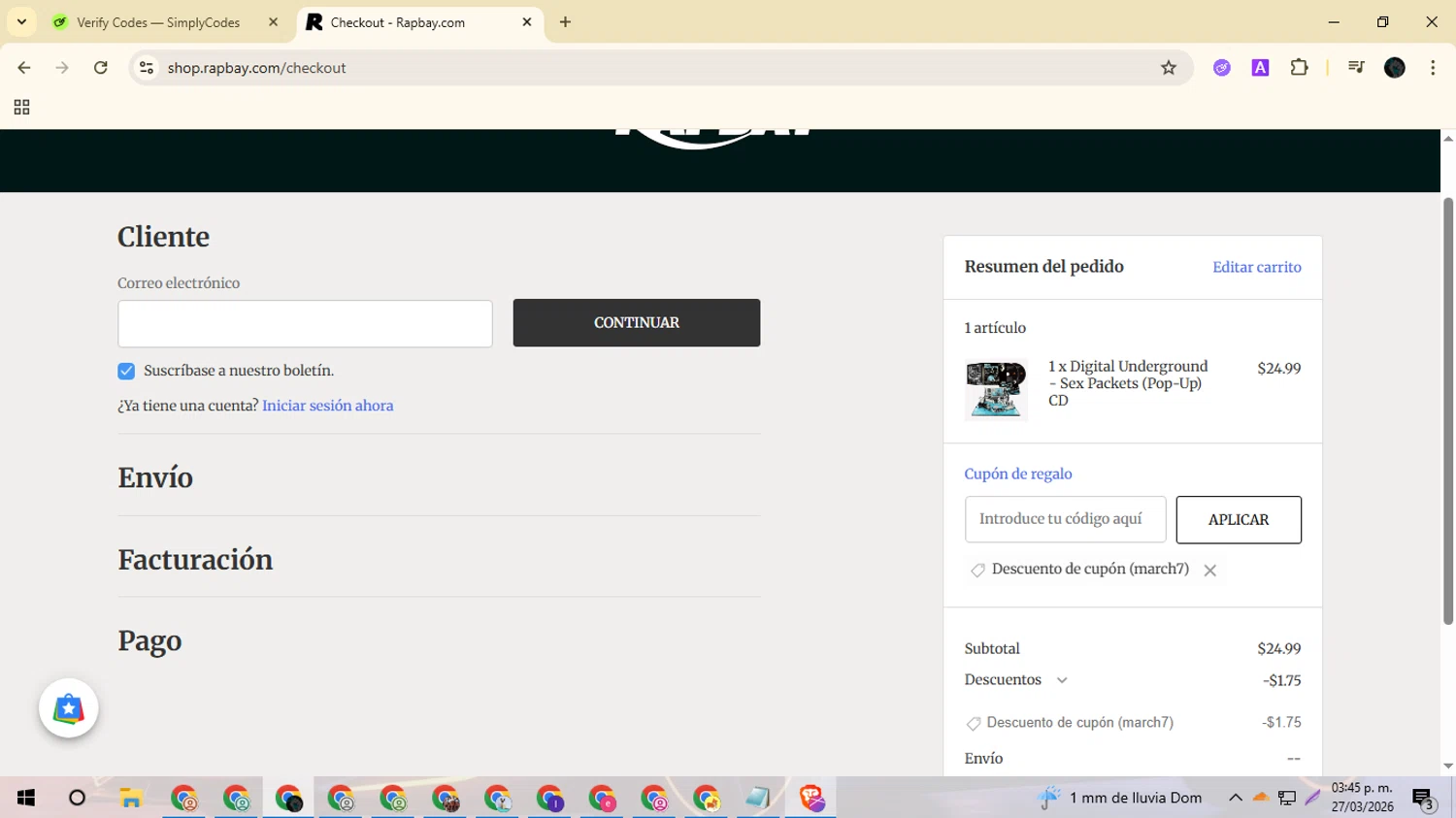View site information icon in address bar
This screenshot has height=818, width=1456.
click(x=147, y=68)
